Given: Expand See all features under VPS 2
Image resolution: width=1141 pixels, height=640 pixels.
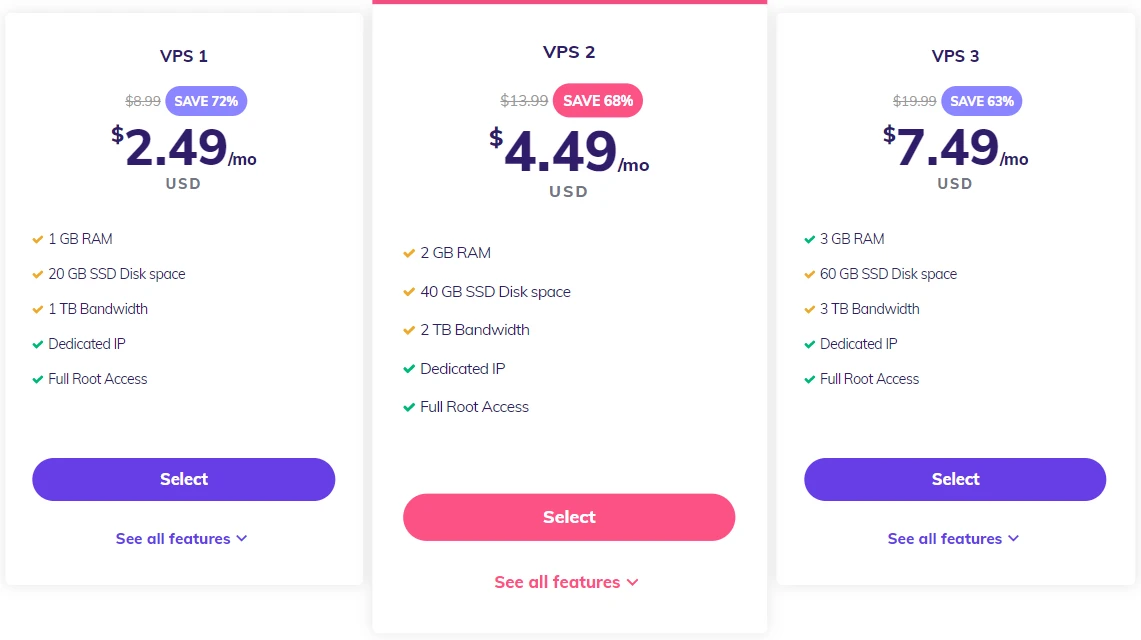Looking at the screenshot, I should [x=567, y=581].
